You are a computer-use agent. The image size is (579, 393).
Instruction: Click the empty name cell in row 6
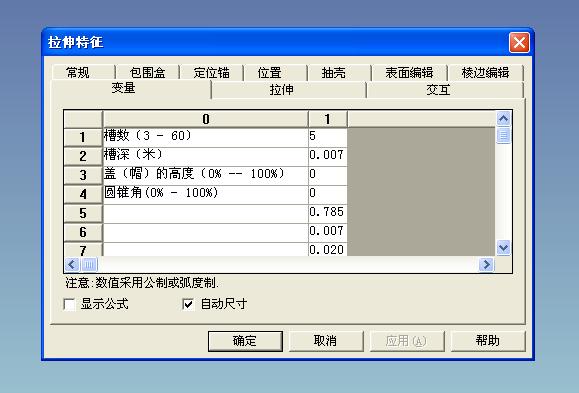206,232
